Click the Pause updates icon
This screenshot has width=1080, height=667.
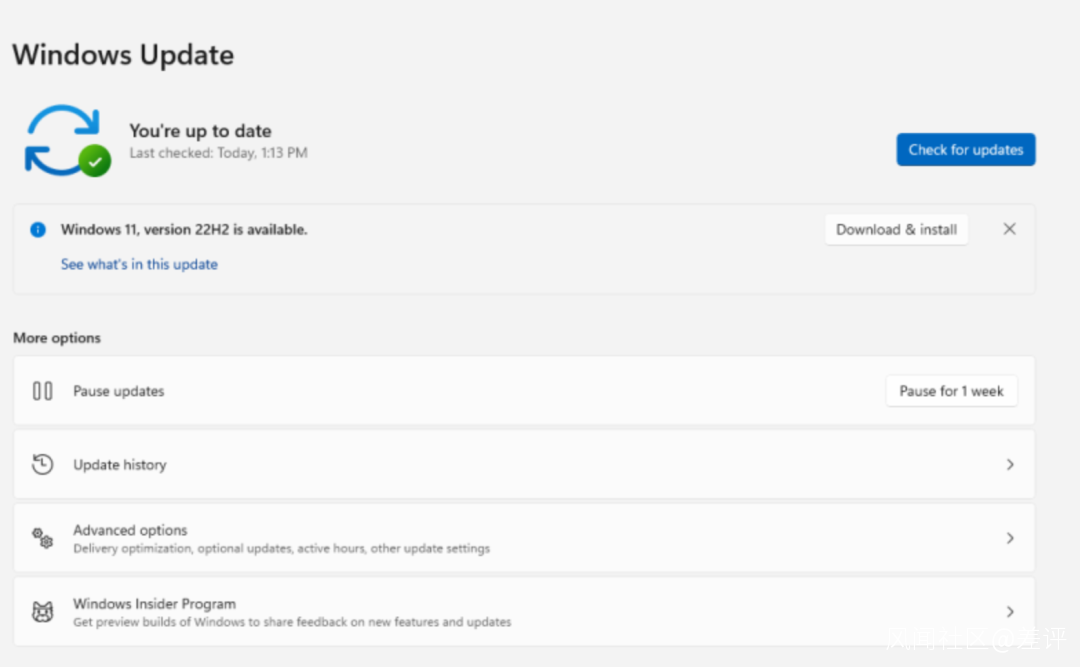[x=42, y=391]
